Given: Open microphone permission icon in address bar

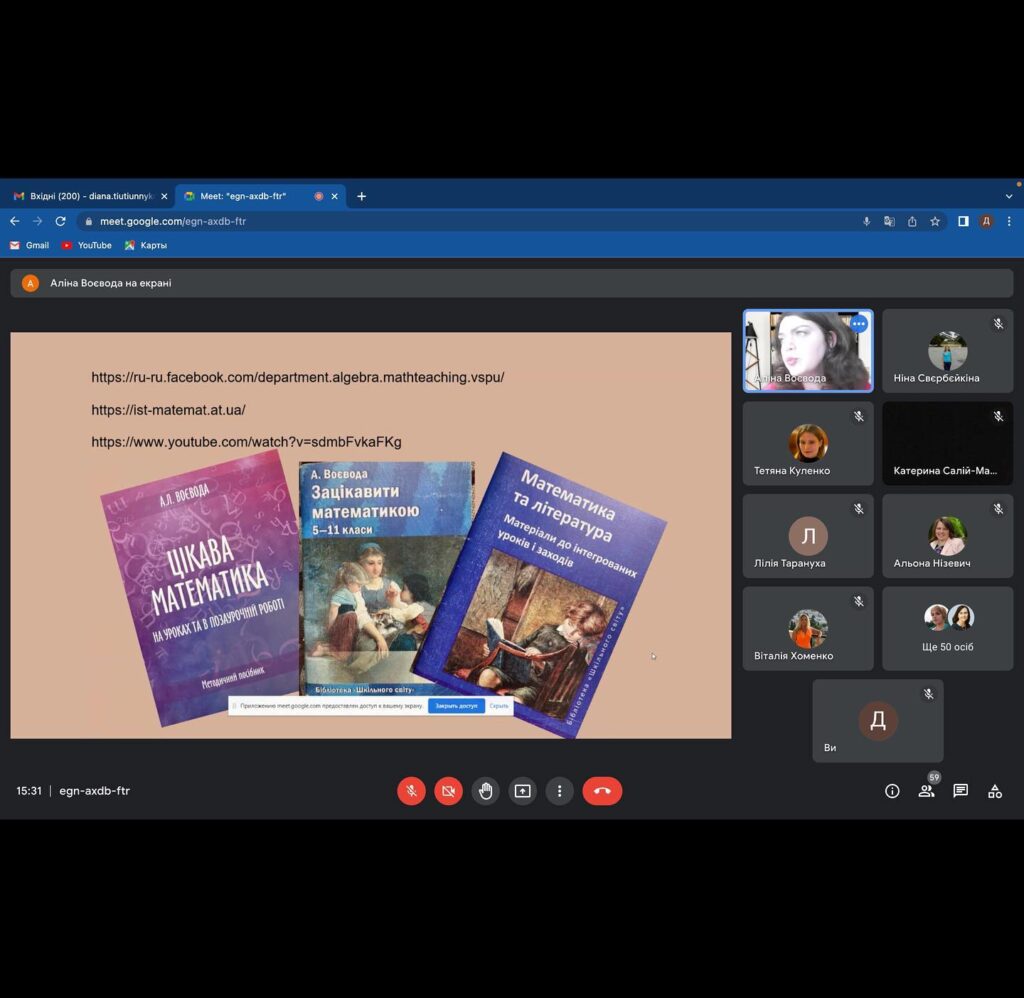Looking at the screenshot, I should (x=866, y=221).
